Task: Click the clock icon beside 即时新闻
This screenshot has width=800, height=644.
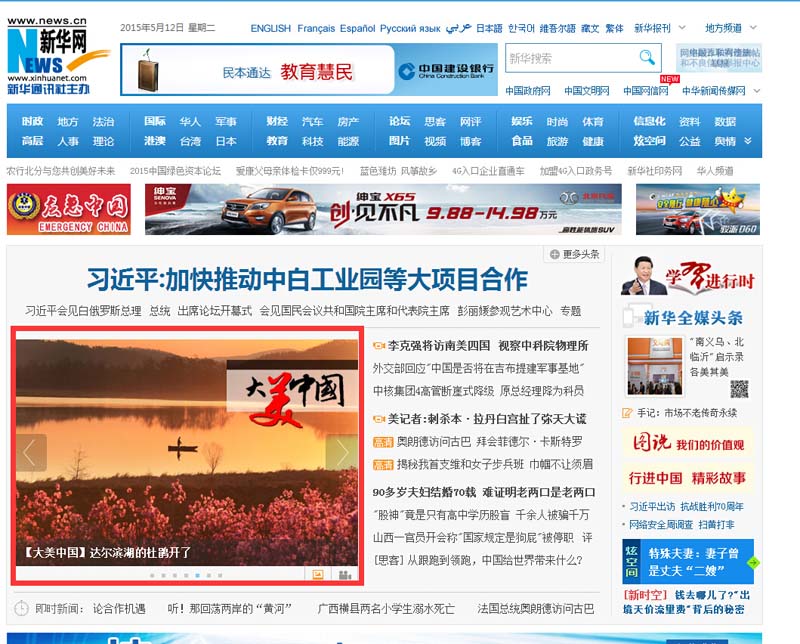Action: pos(21,608)
